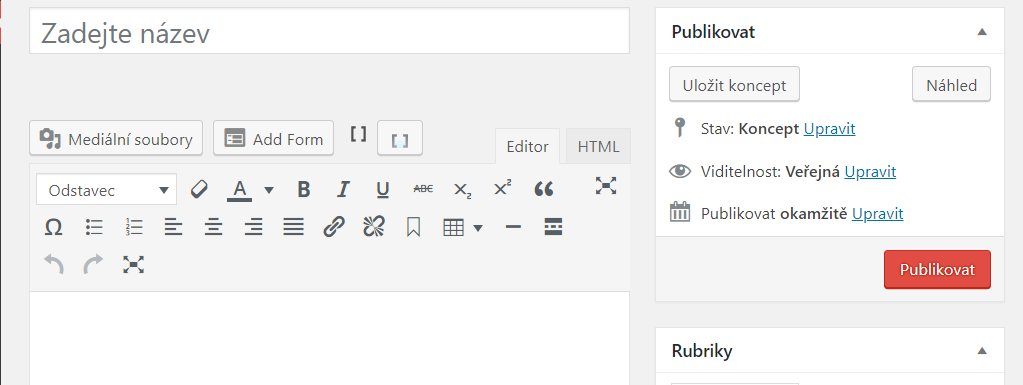Screen dimensions: 1023x385
Task: Toggle underline formatting
Action: tap(383, 190)
